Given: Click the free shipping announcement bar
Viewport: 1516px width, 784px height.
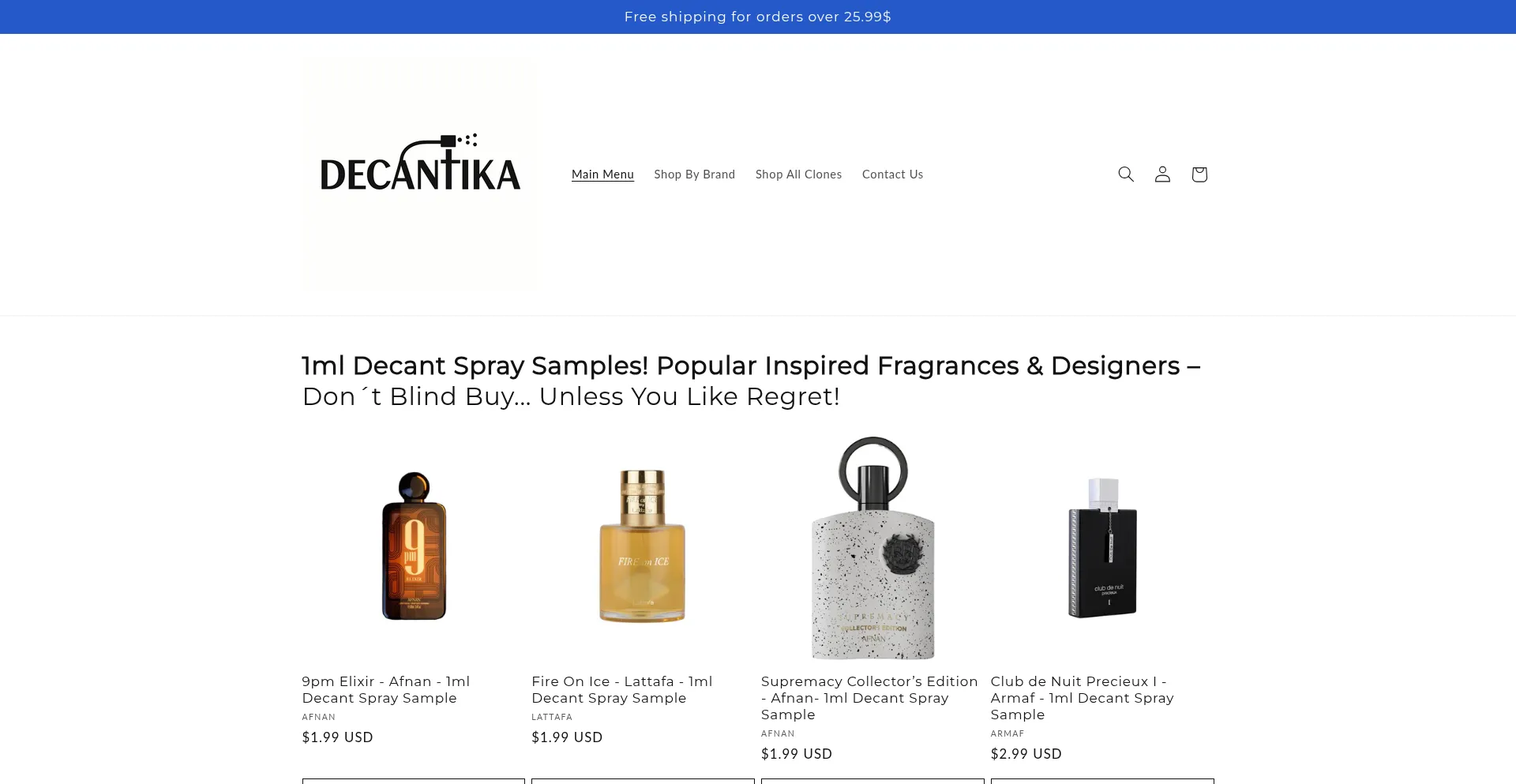Looking at the screenshot, I should [x=758, y=17].
